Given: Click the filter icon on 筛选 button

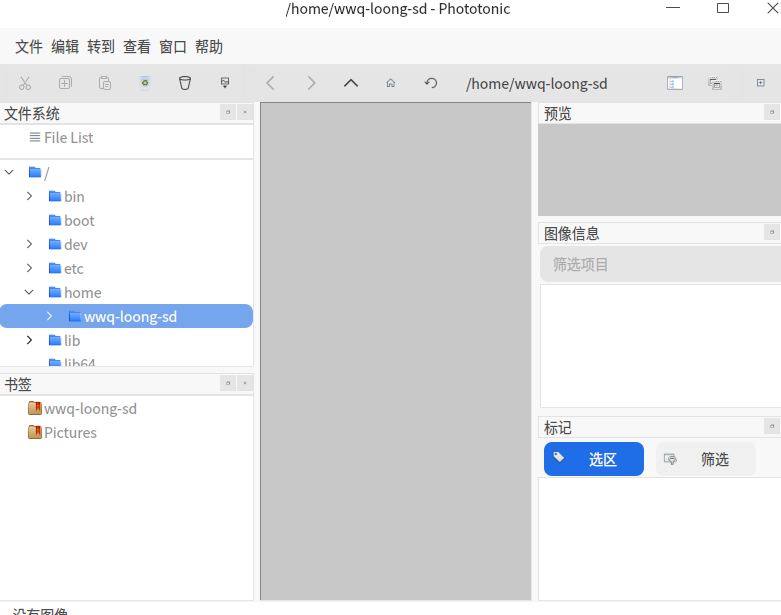Looking at the screenshot, I should (x=670, y=459).
